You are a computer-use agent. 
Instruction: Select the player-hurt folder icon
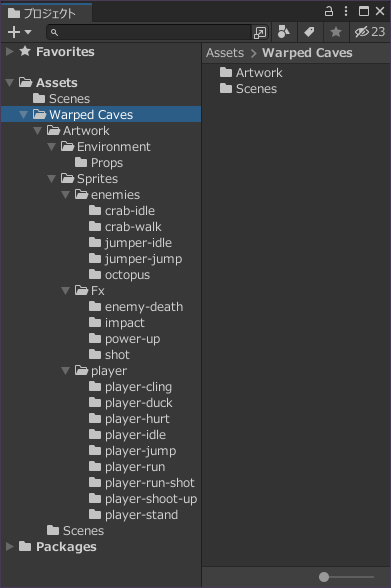(x=95, y=418)
